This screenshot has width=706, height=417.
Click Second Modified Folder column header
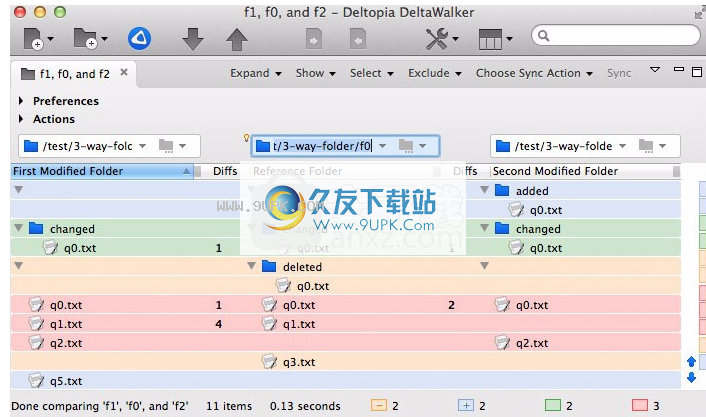(x=584, y=171)
